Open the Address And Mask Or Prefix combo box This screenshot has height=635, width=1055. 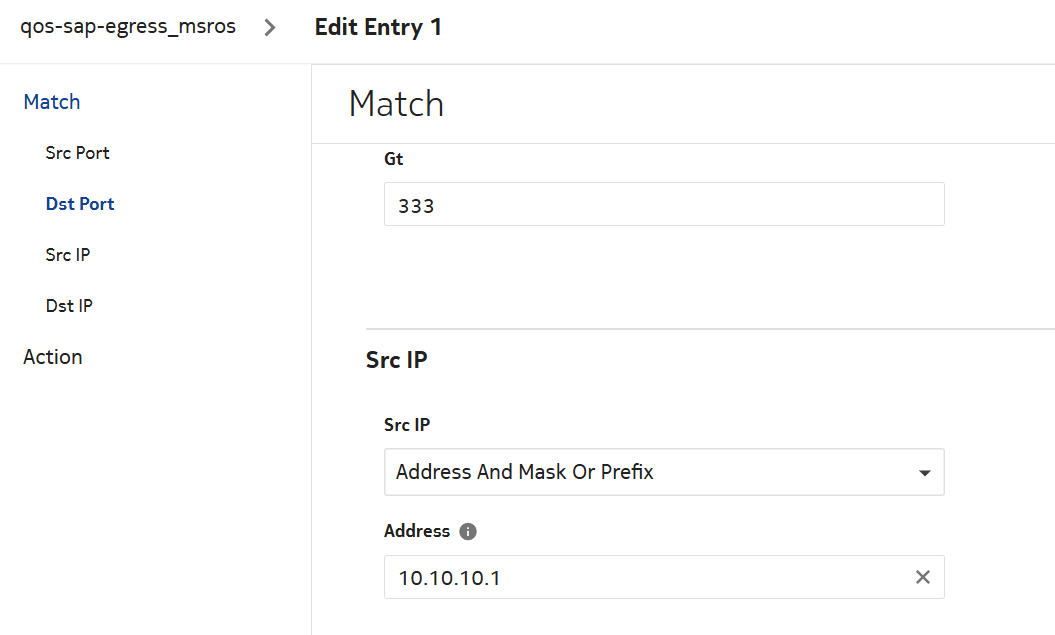coord(650,472)
